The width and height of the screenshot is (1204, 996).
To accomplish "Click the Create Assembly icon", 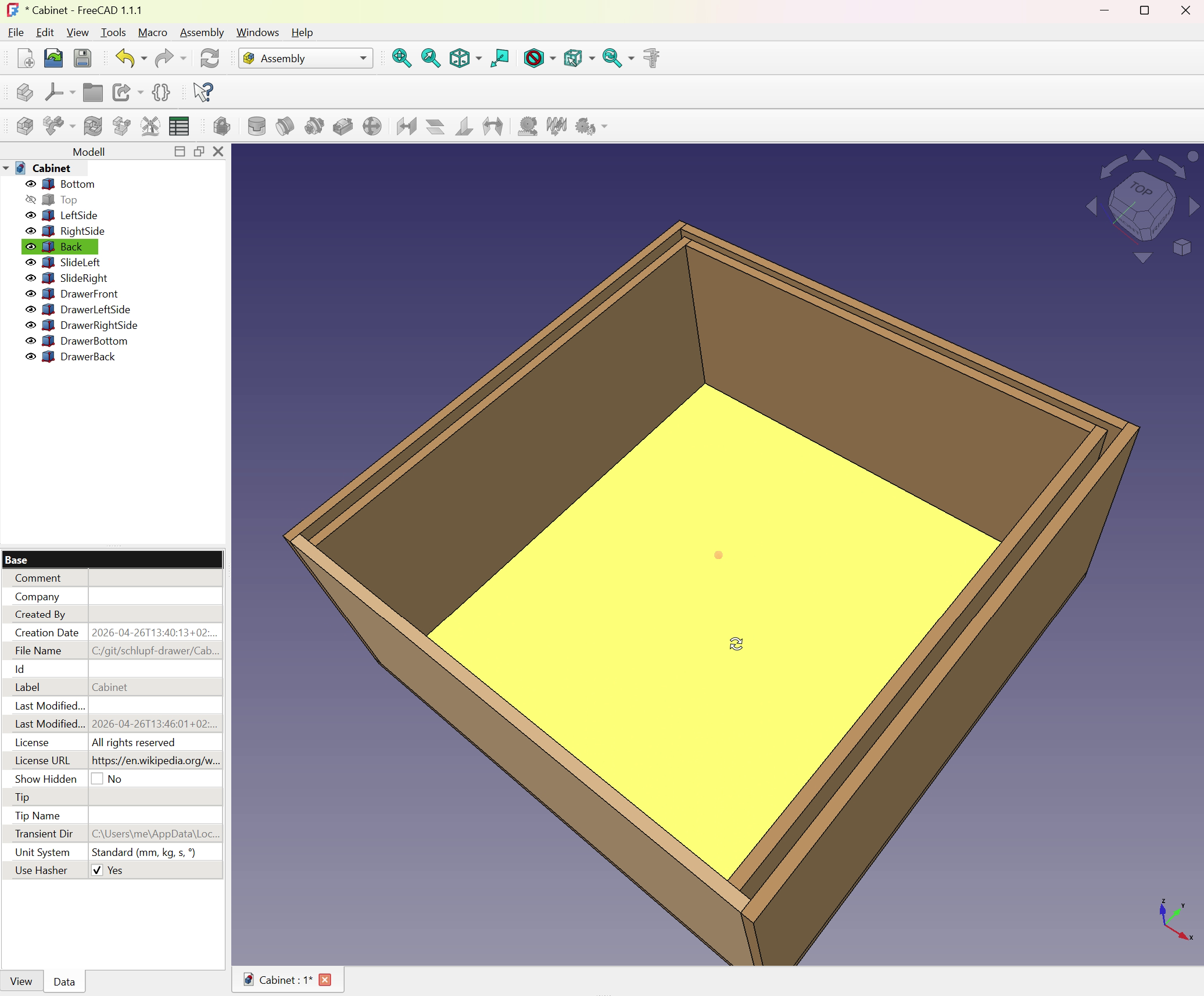I will (x=25, y=126).
